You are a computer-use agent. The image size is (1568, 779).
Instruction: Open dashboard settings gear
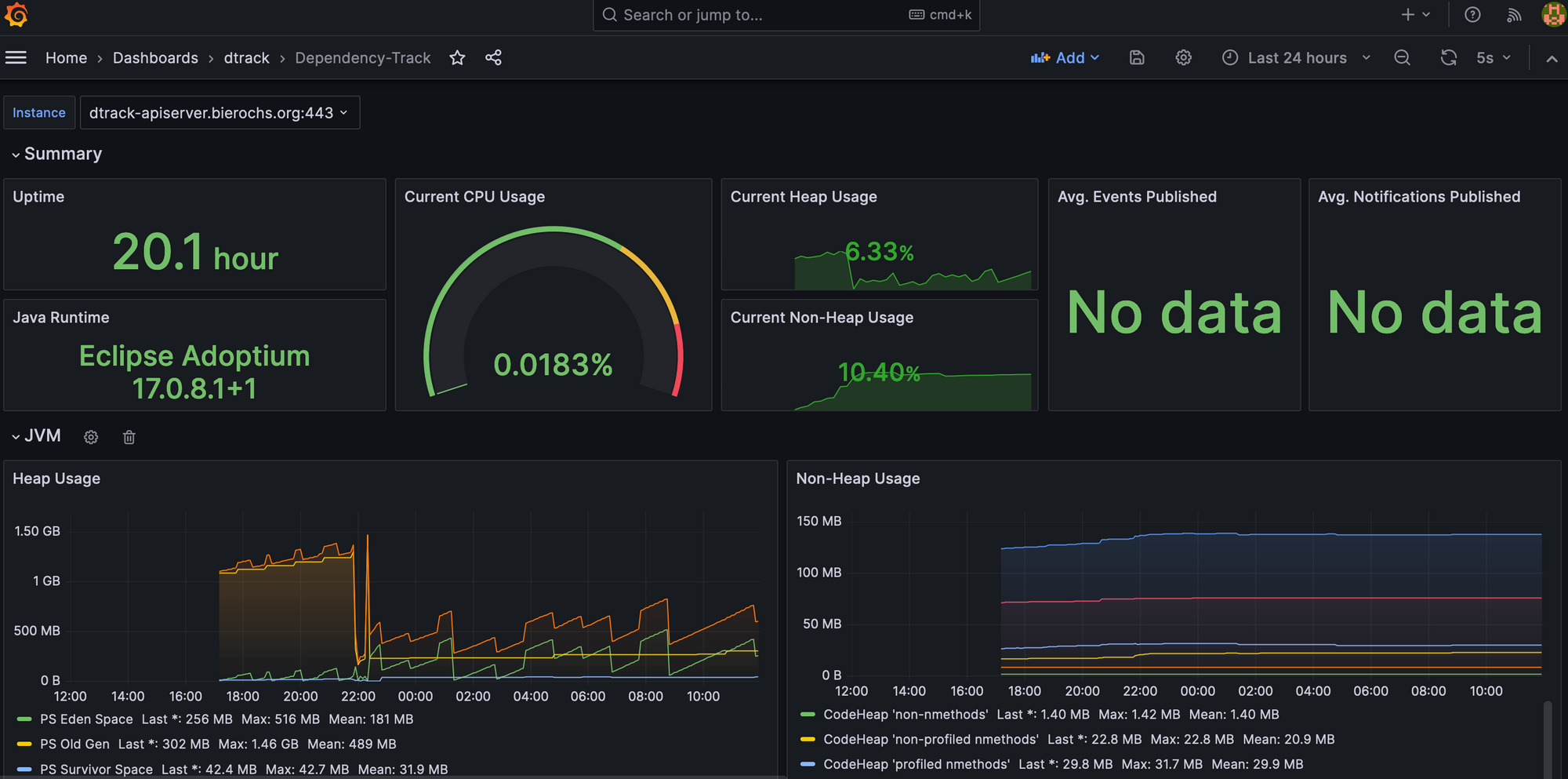coord(1184,57)
